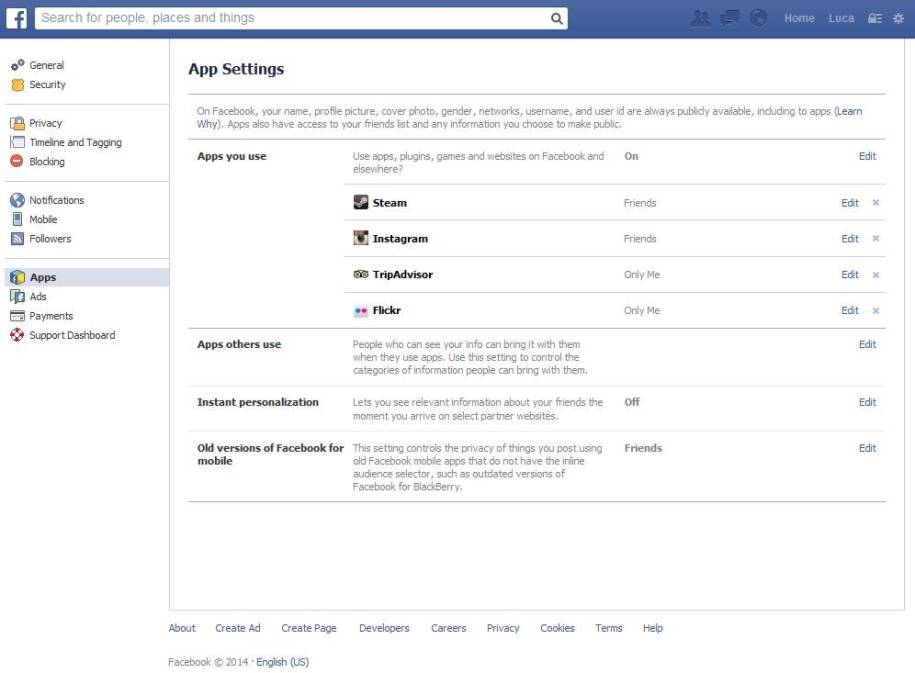Screen dimensions: 915x673
Task: Click the Instagram app icon
Action: pyautogui.click(x=361, y=238)
